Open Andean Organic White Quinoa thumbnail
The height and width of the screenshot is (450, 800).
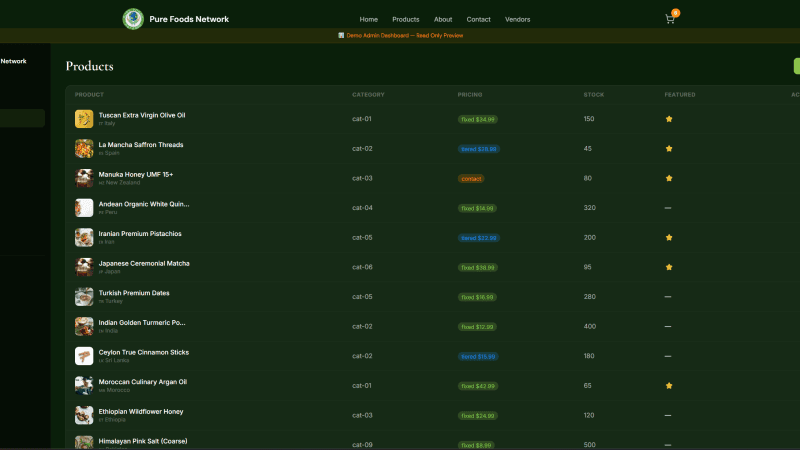(84, 208)
